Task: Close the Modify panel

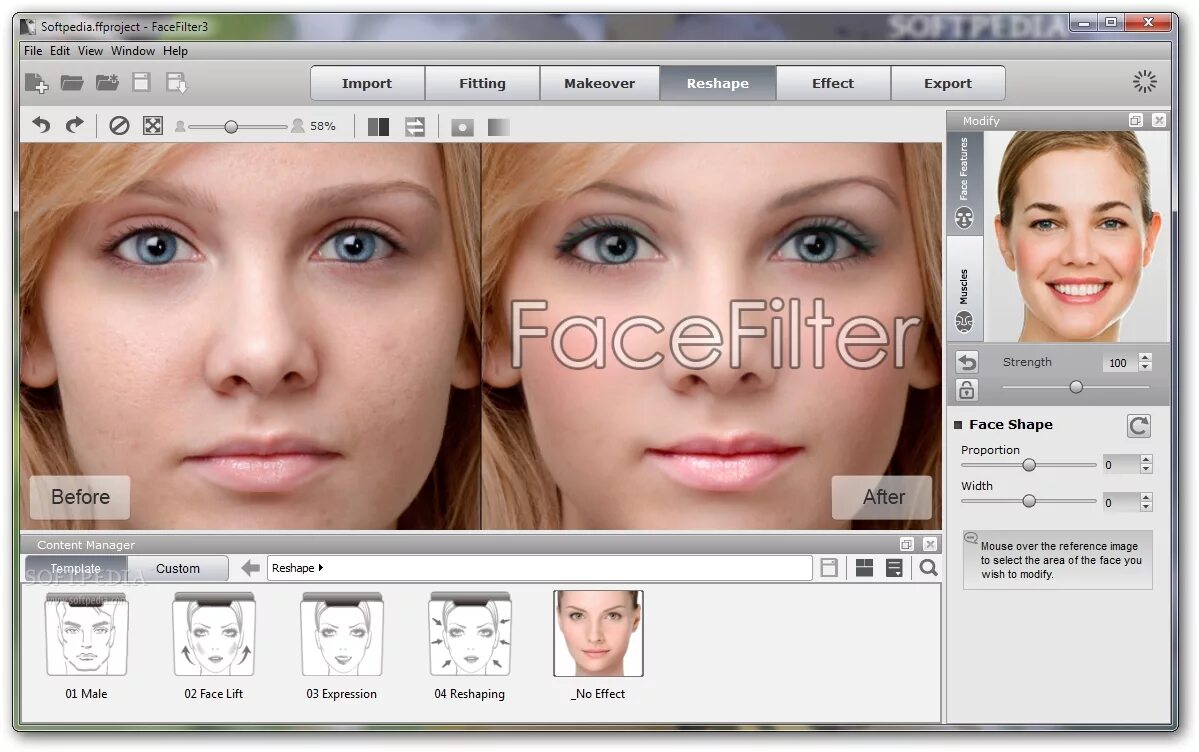Action: coord(1159,120)
